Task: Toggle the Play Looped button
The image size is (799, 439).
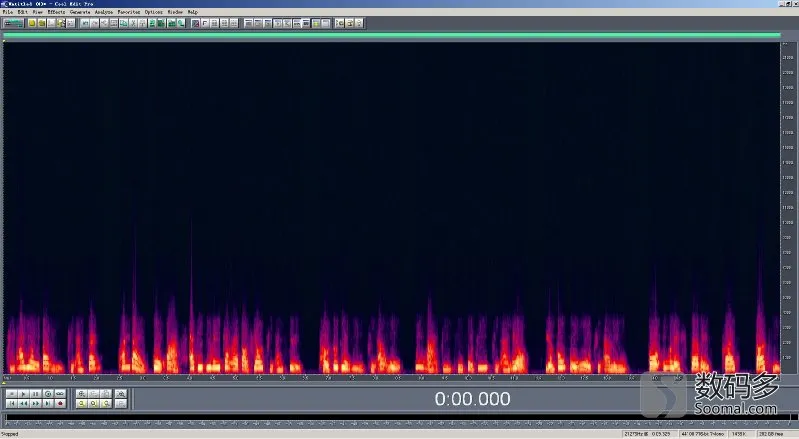Action: click(x=60, y=394)
